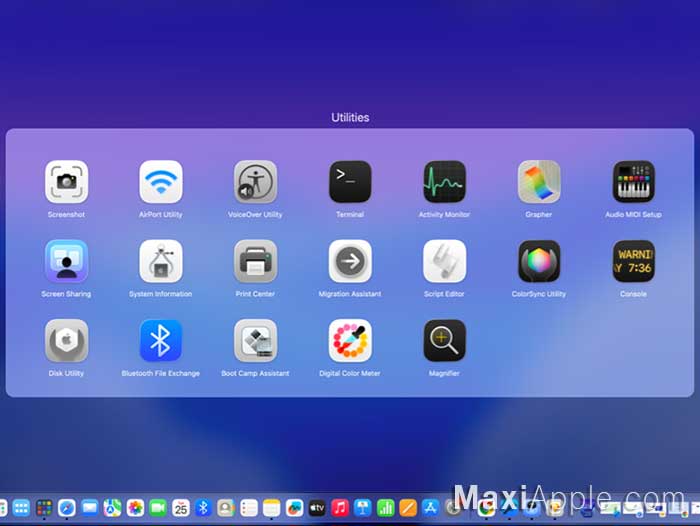Open ColorSync Utility
The image size is (700, 526).
pos(539,261)
